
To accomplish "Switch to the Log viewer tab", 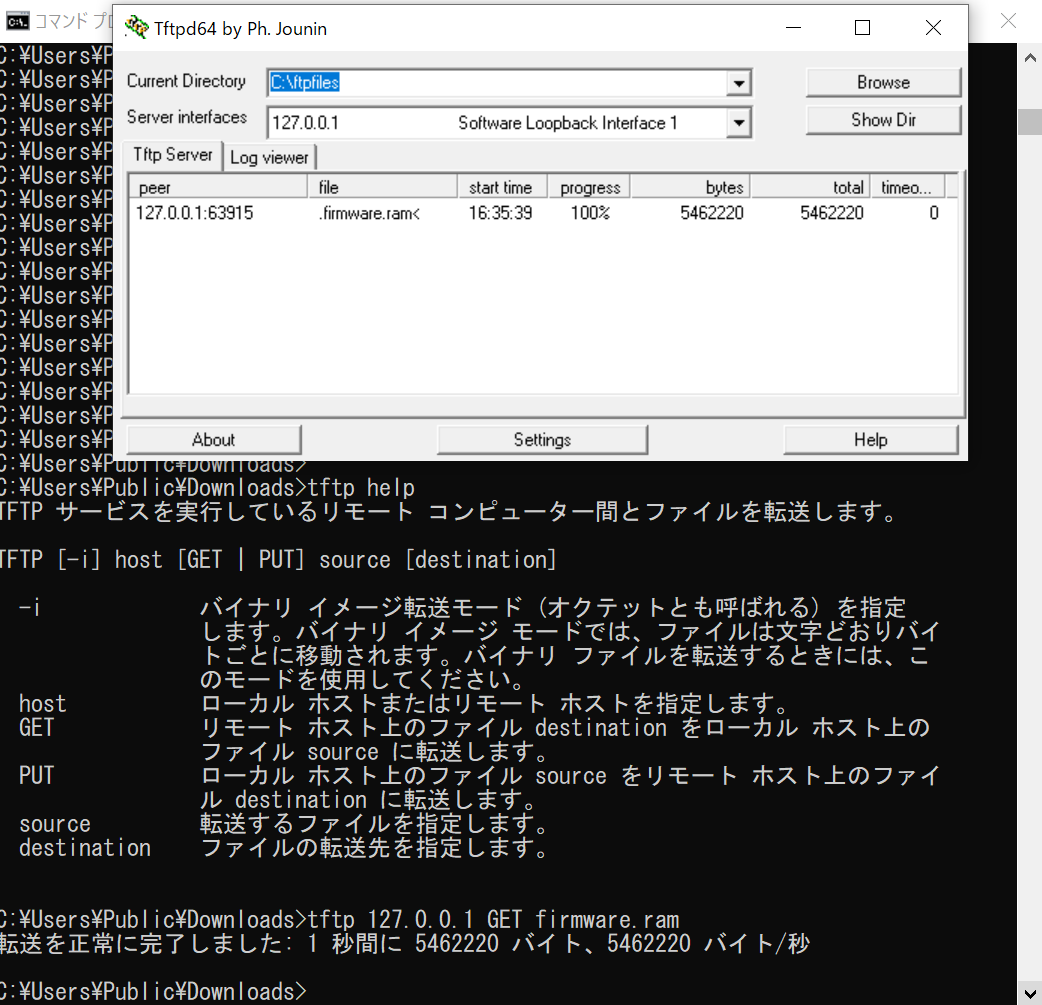I will (x=269, y=157).
